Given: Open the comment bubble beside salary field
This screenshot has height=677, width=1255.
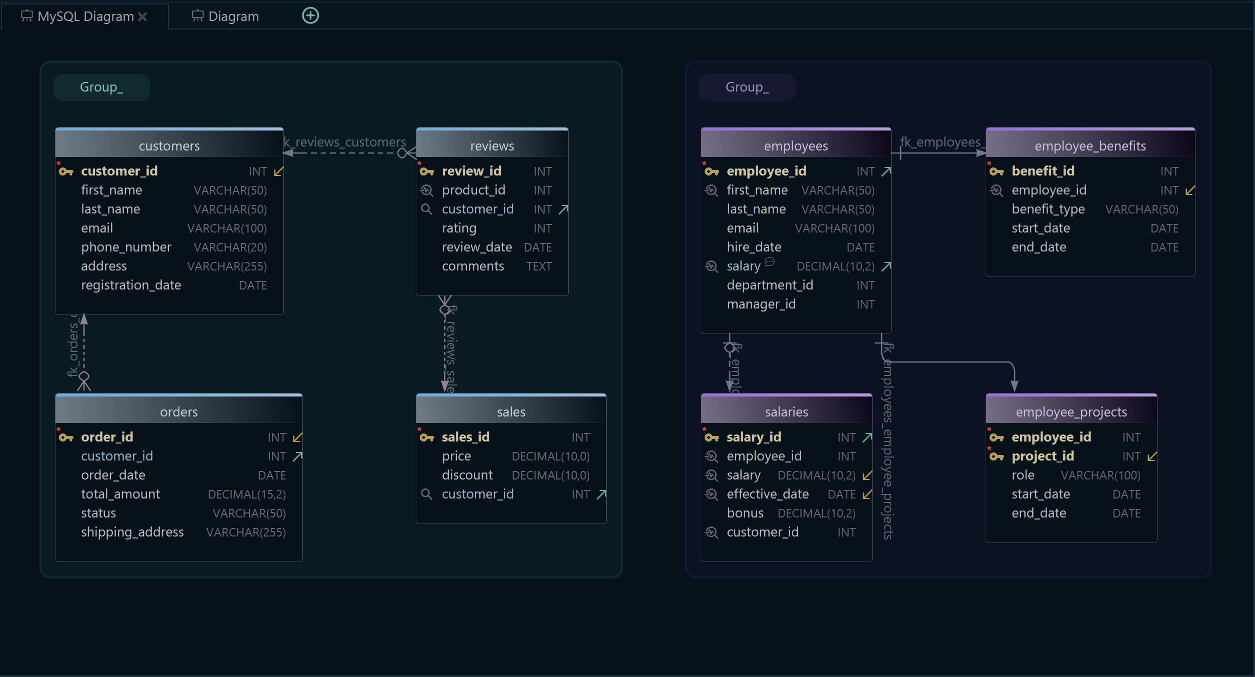Looking at the screenshot, I should coord(767,261).
